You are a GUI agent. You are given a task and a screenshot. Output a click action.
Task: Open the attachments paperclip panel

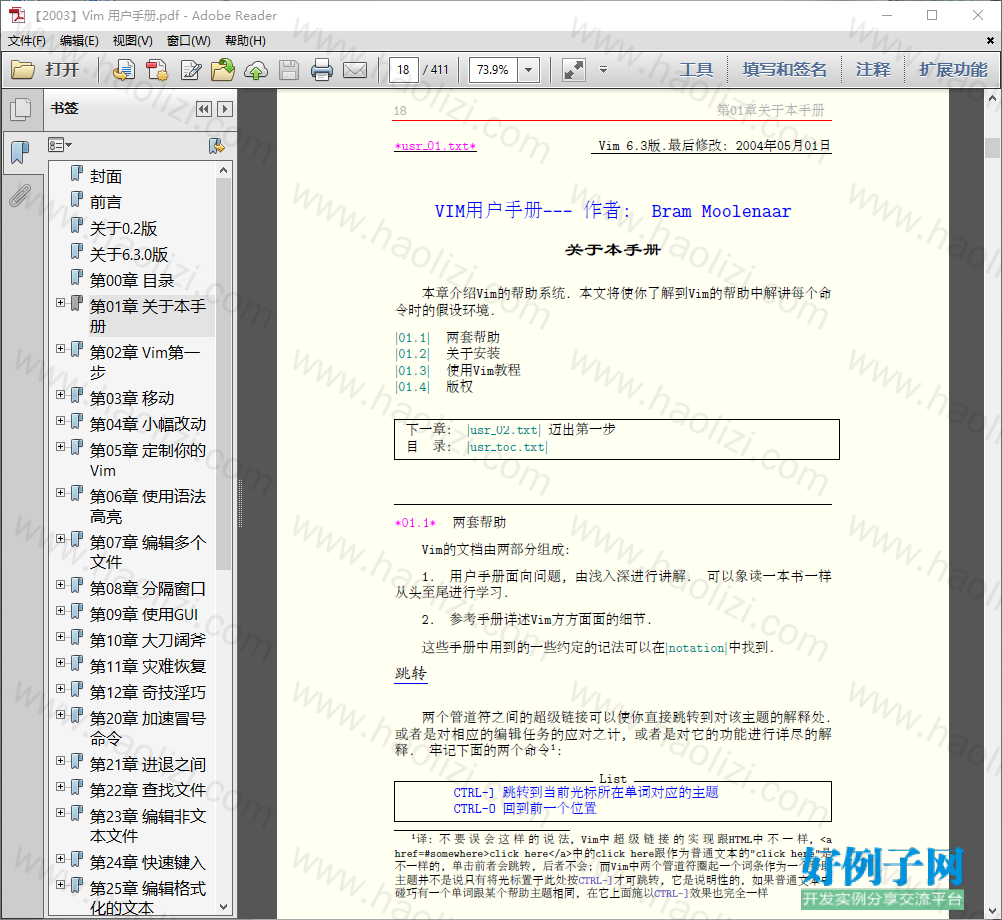(x=20, y=195)
